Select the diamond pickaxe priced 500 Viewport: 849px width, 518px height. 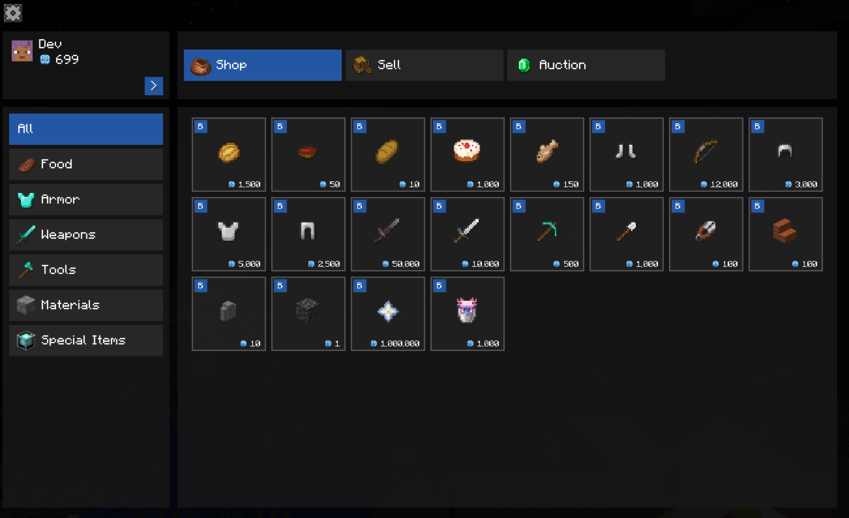tap(547, 234)
